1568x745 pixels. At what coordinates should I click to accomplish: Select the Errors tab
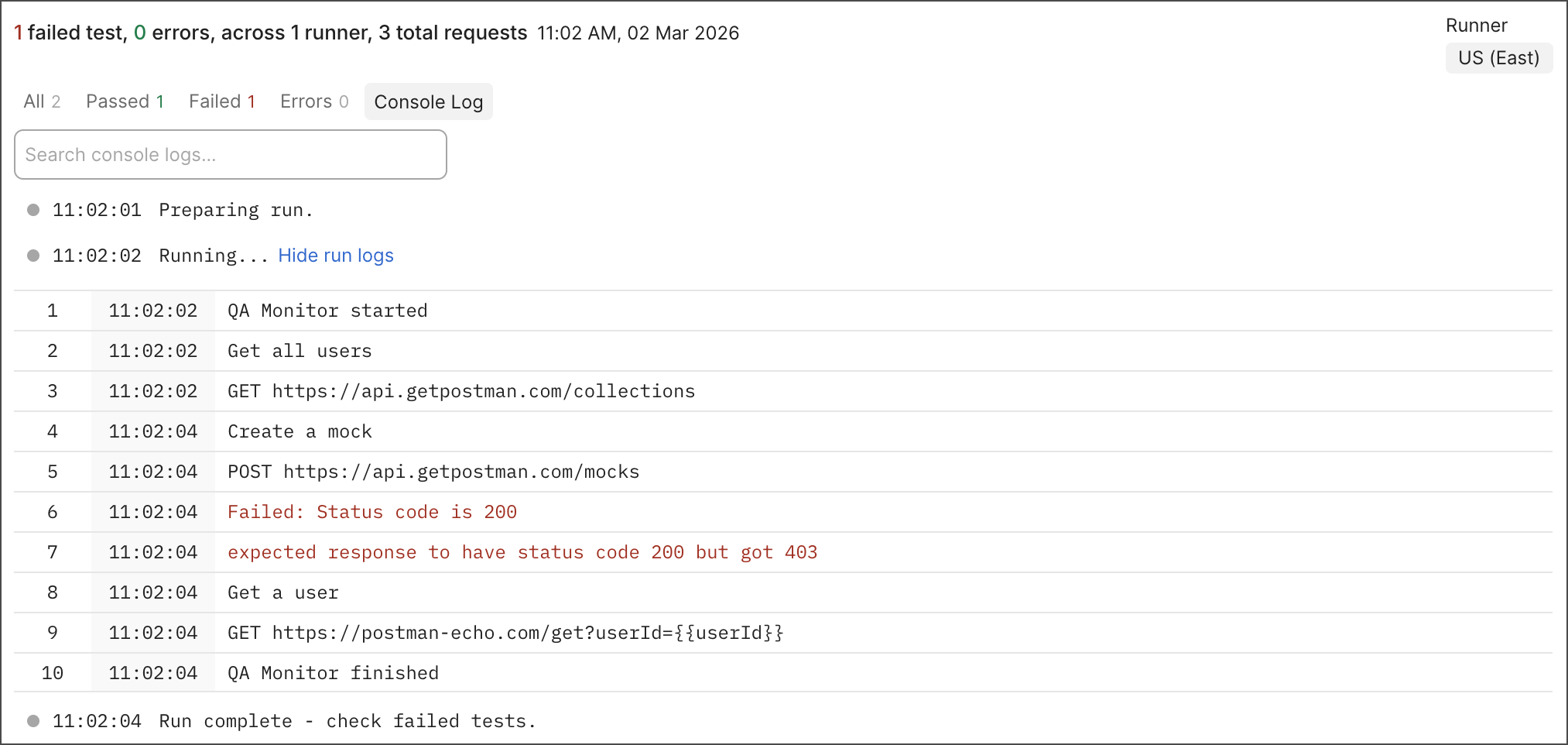click(313, 101)
